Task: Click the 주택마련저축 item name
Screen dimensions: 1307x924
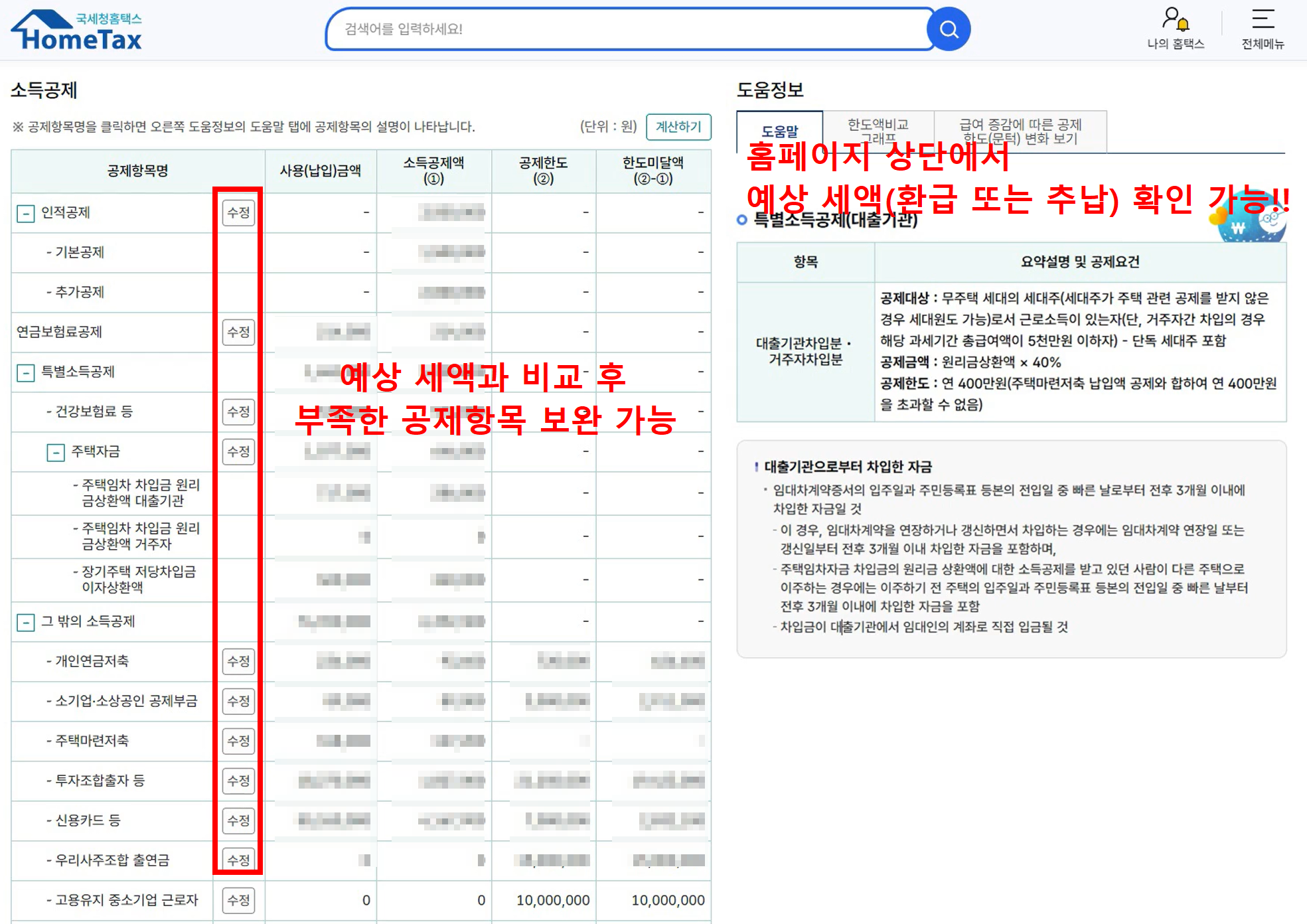Action: 92,741
